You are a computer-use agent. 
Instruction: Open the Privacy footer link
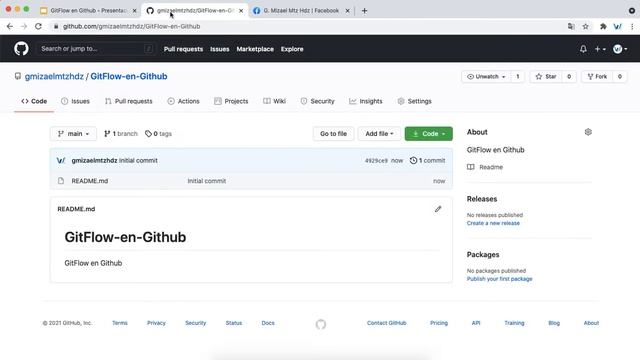coord(156,323)
